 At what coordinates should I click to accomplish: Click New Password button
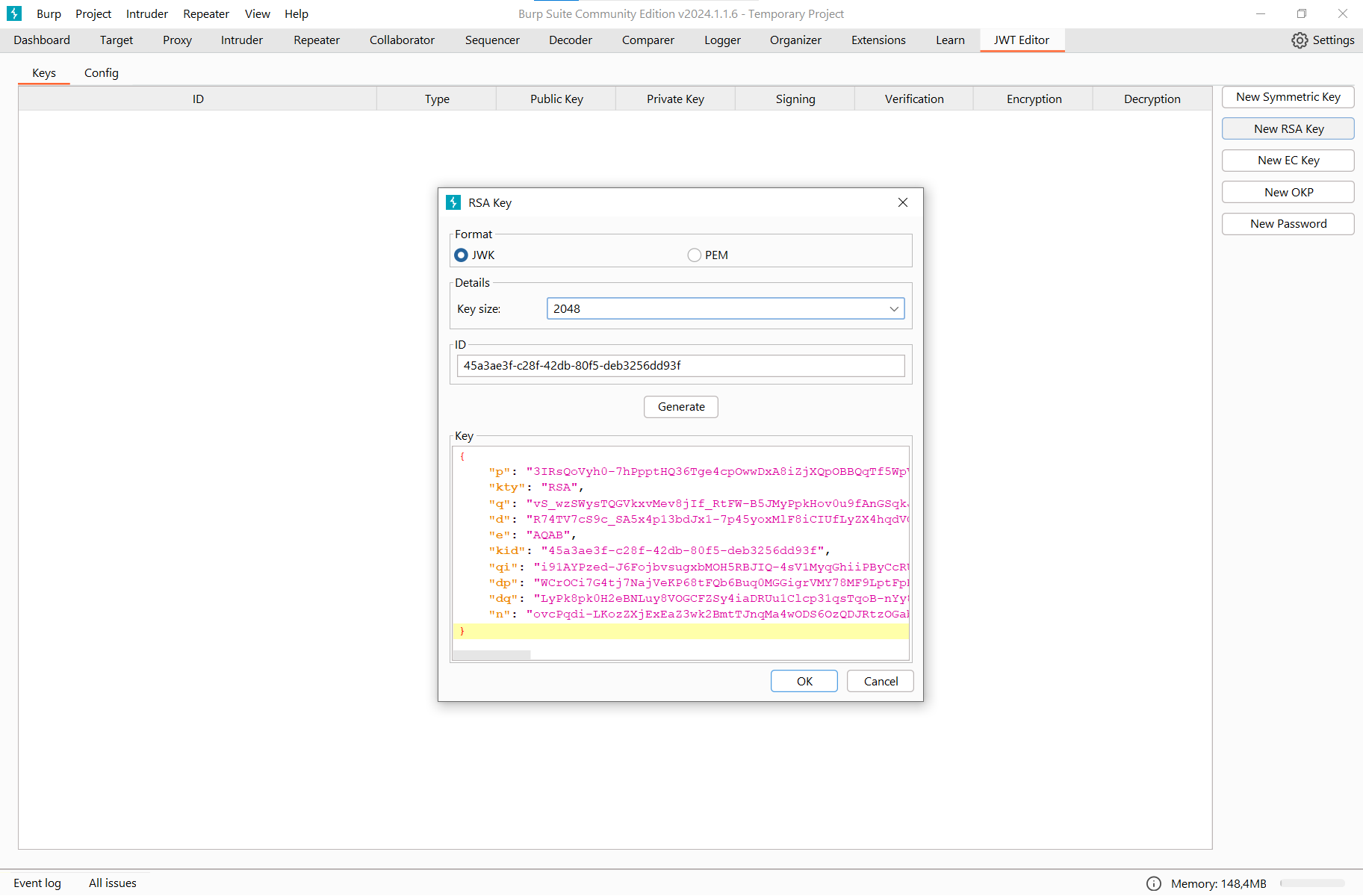tap(1288, 224)
